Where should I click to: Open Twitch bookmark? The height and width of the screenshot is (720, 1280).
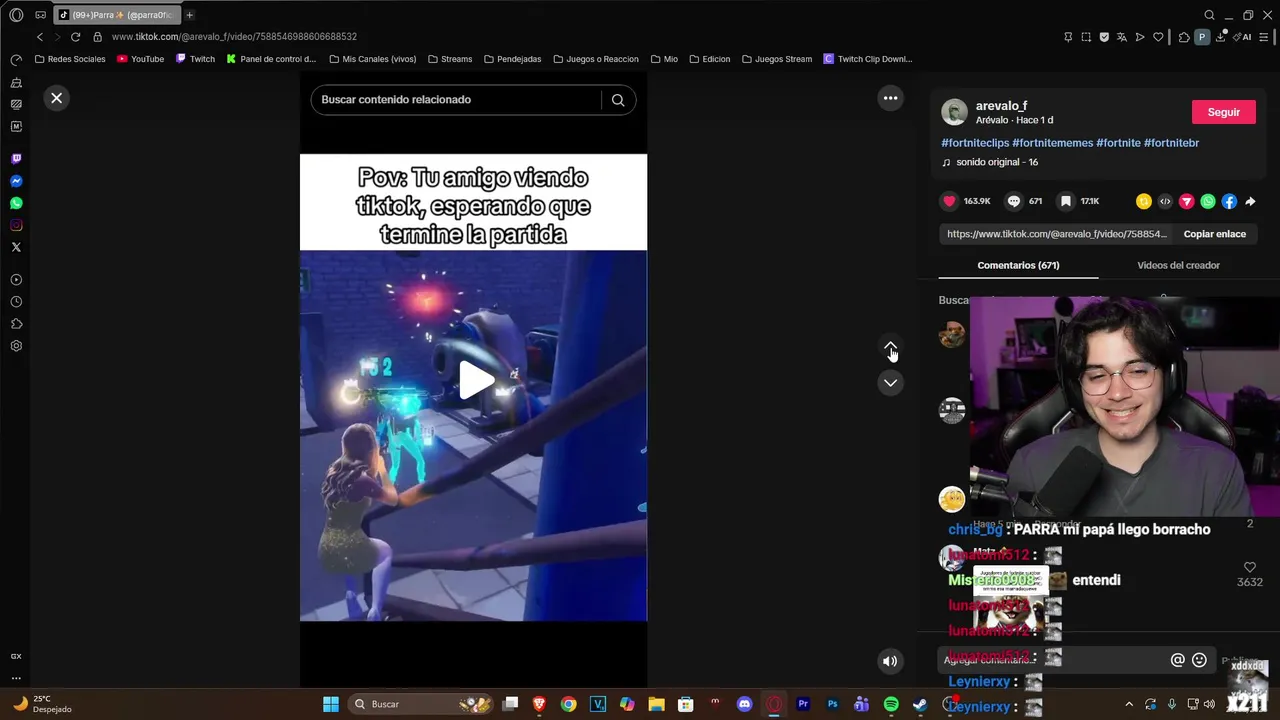point(195,59)
